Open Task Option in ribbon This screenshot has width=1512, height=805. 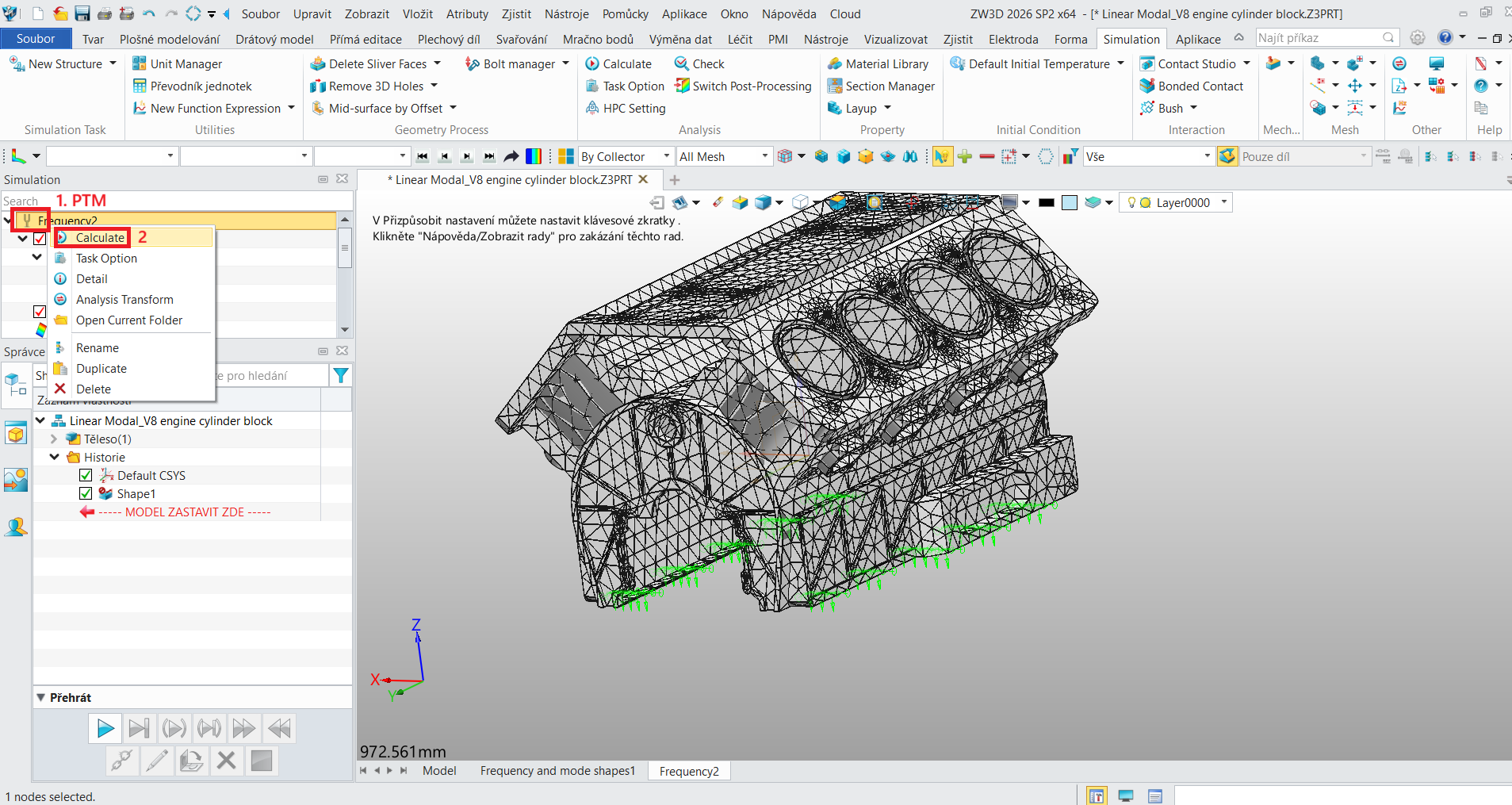point(625,86)
